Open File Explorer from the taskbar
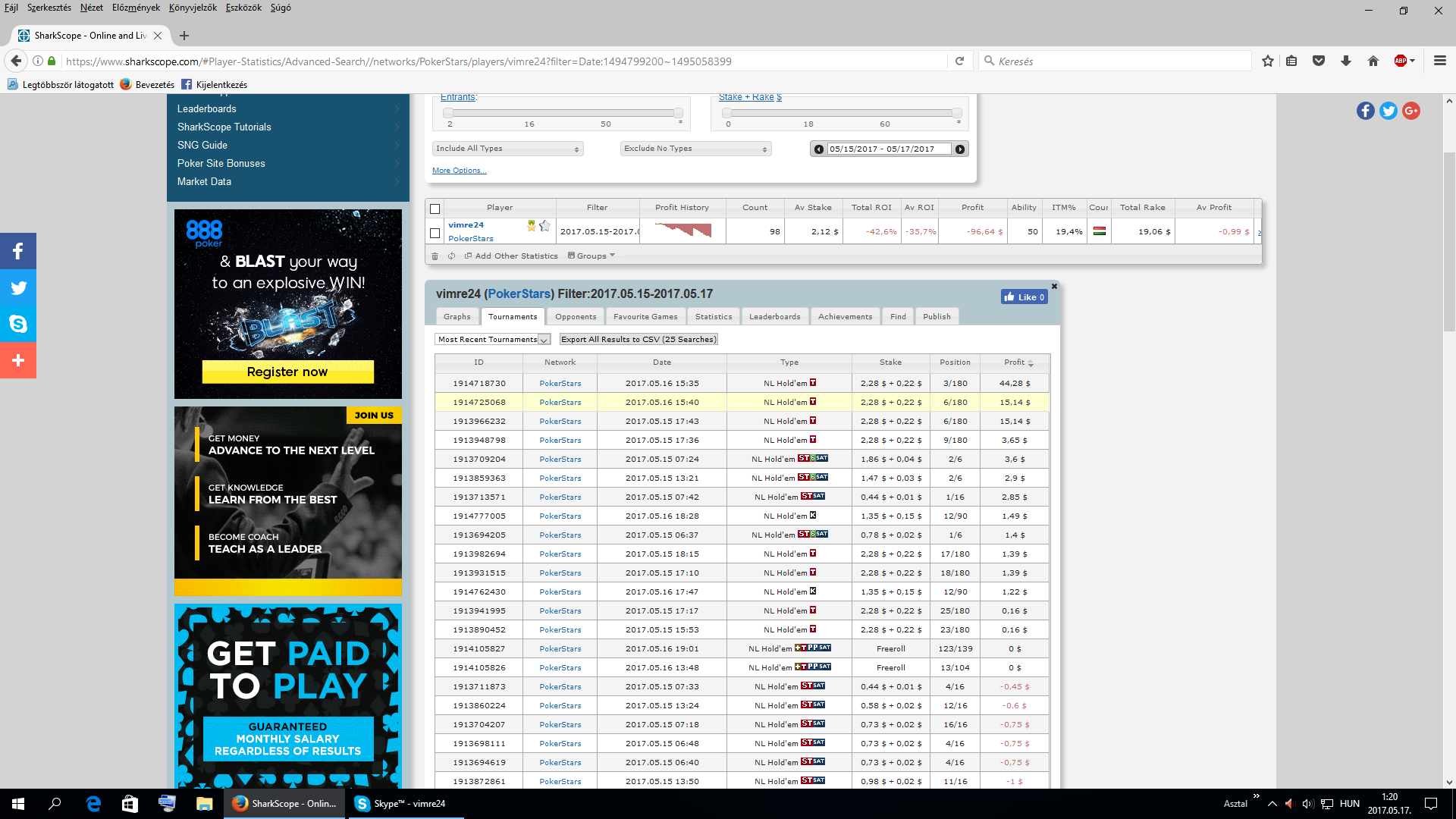This screenshot has width=1456, height=819. [x=204, y=804]
